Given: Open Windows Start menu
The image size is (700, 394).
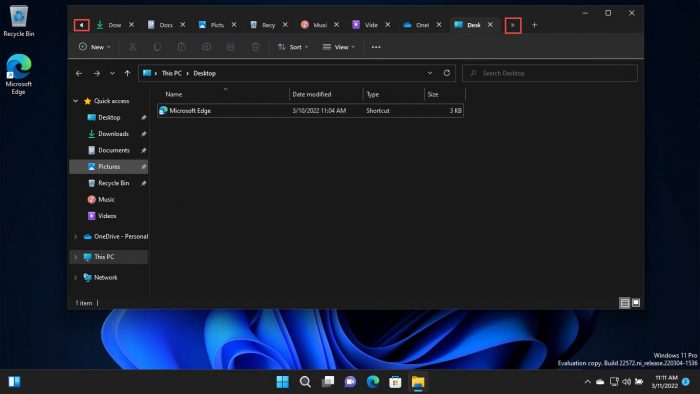Looking at the screenshot, I should pos(283,382).
